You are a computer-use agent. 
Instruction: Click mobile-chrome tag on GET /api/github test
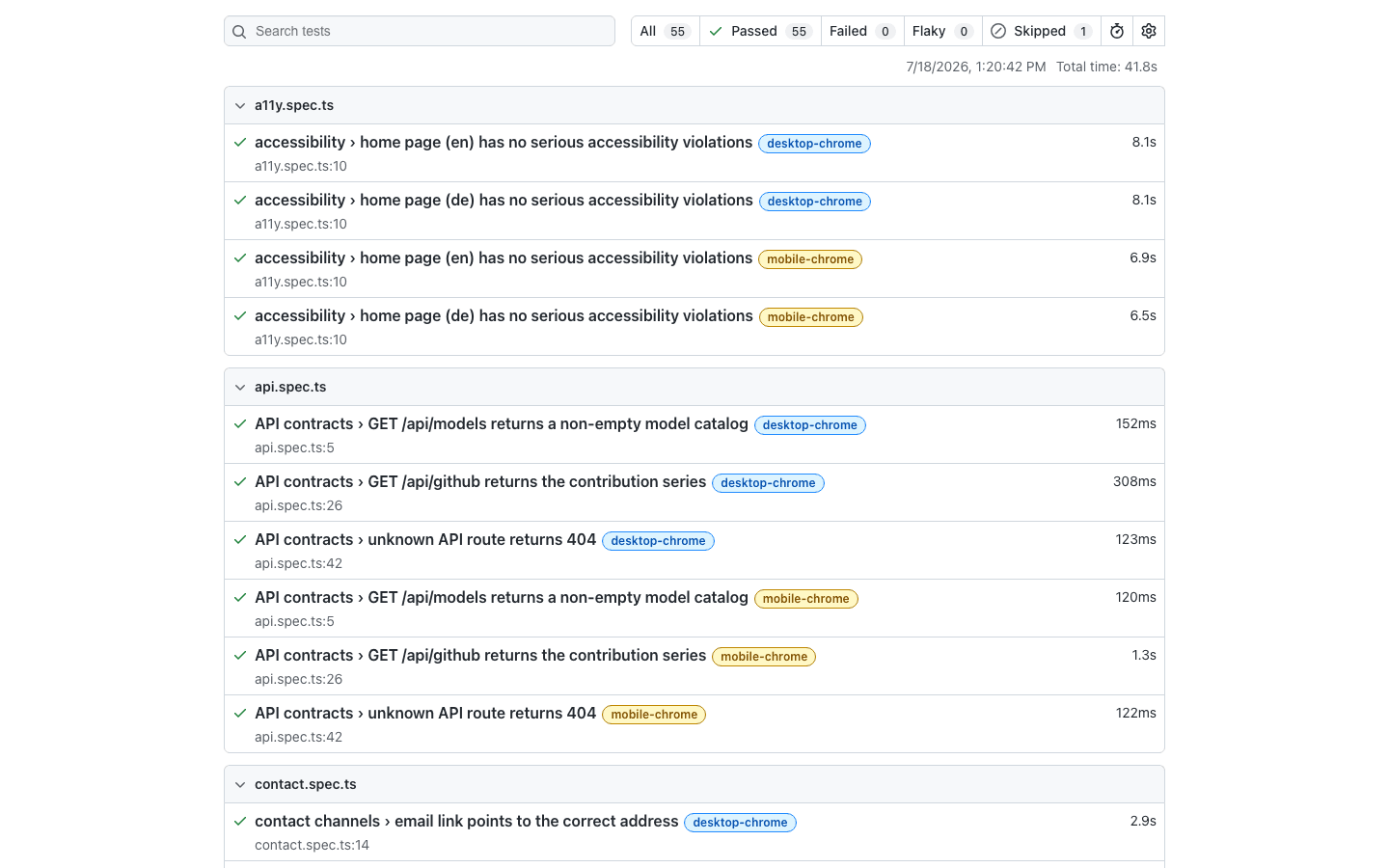click(x=764, y=657)
